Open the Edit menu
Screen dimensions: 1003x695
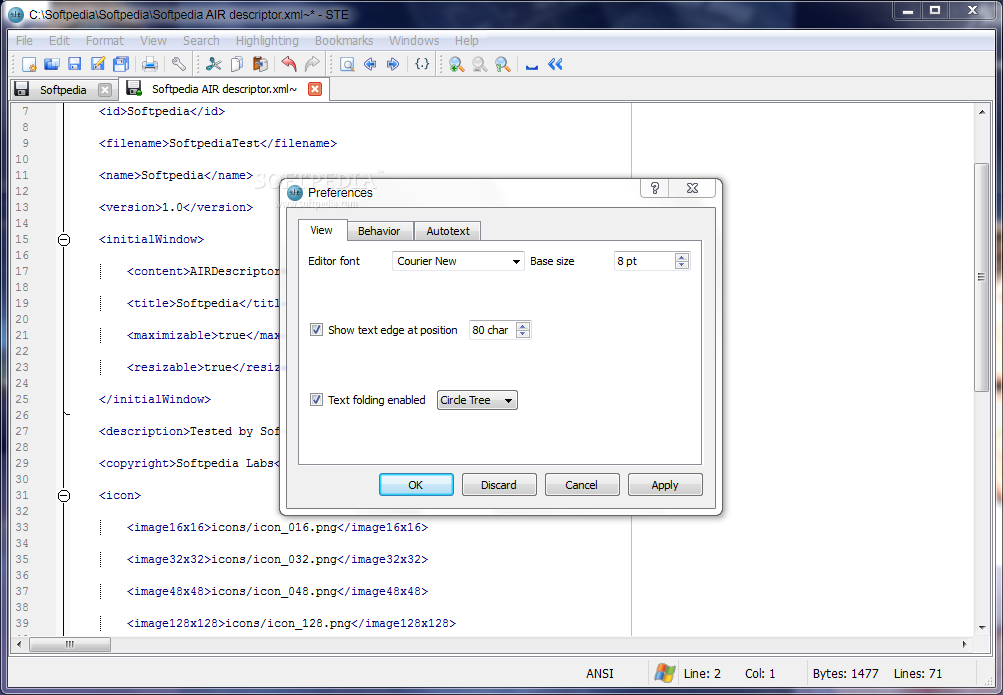59,40
